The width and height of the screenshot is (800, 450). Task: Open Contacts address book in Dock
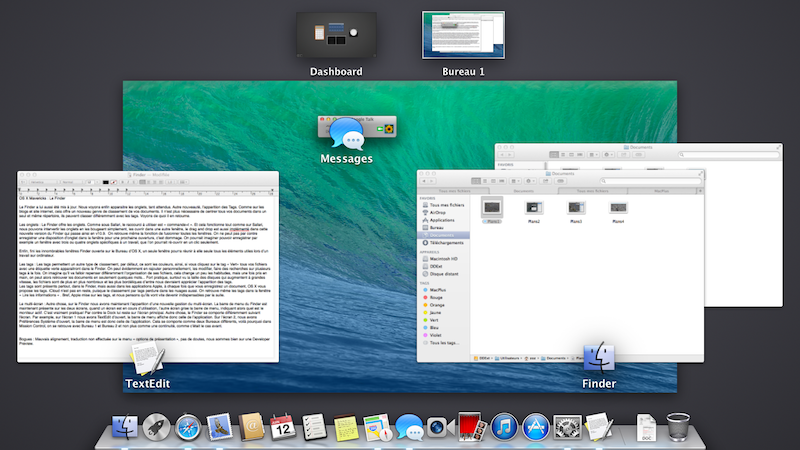point(251,427)
